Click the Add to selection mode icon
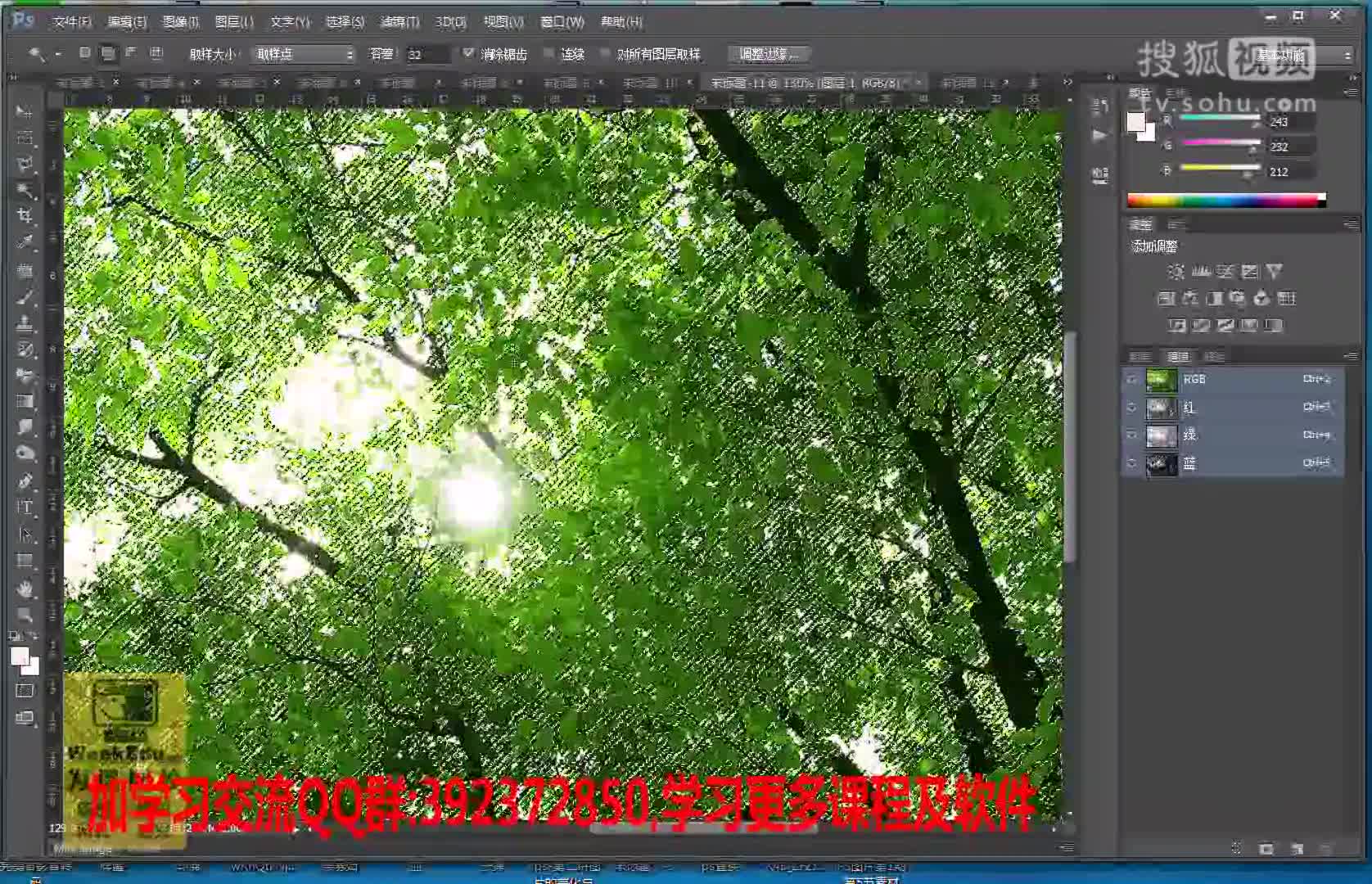This screenshot has width=1372, height=884. point(107,54)
